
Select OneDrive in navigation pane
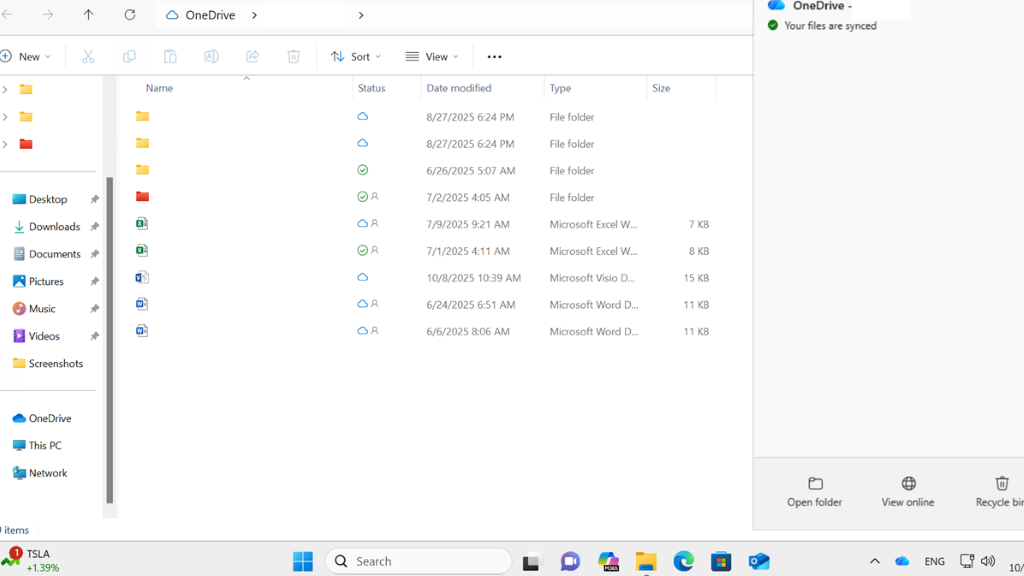(52, 418)
